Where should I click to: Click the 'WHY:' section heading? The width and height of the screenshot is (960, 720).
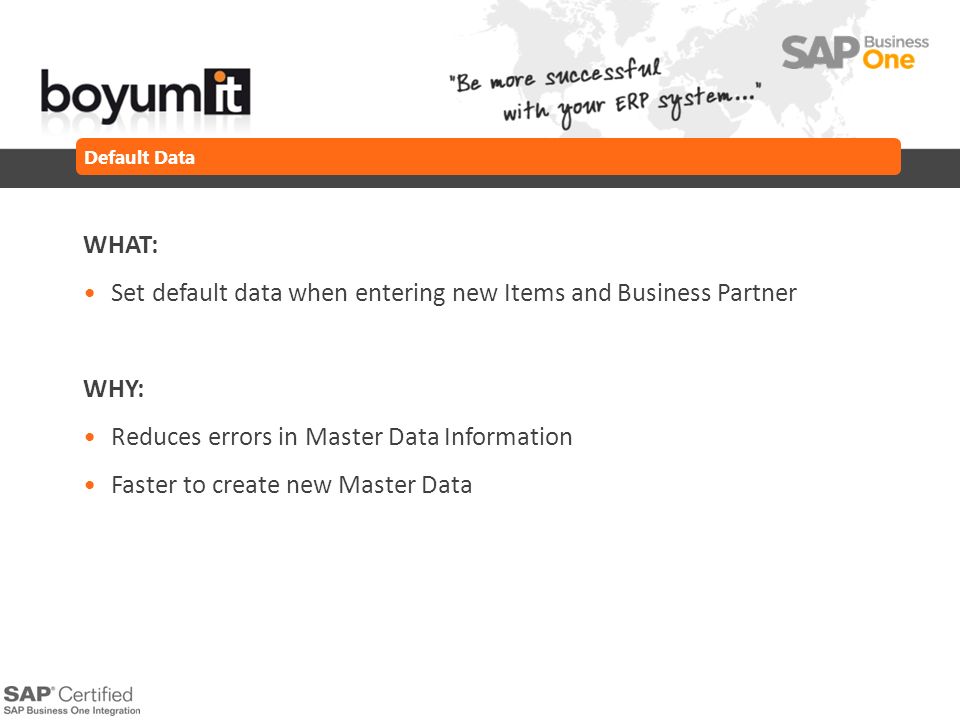tap(113, 389)
